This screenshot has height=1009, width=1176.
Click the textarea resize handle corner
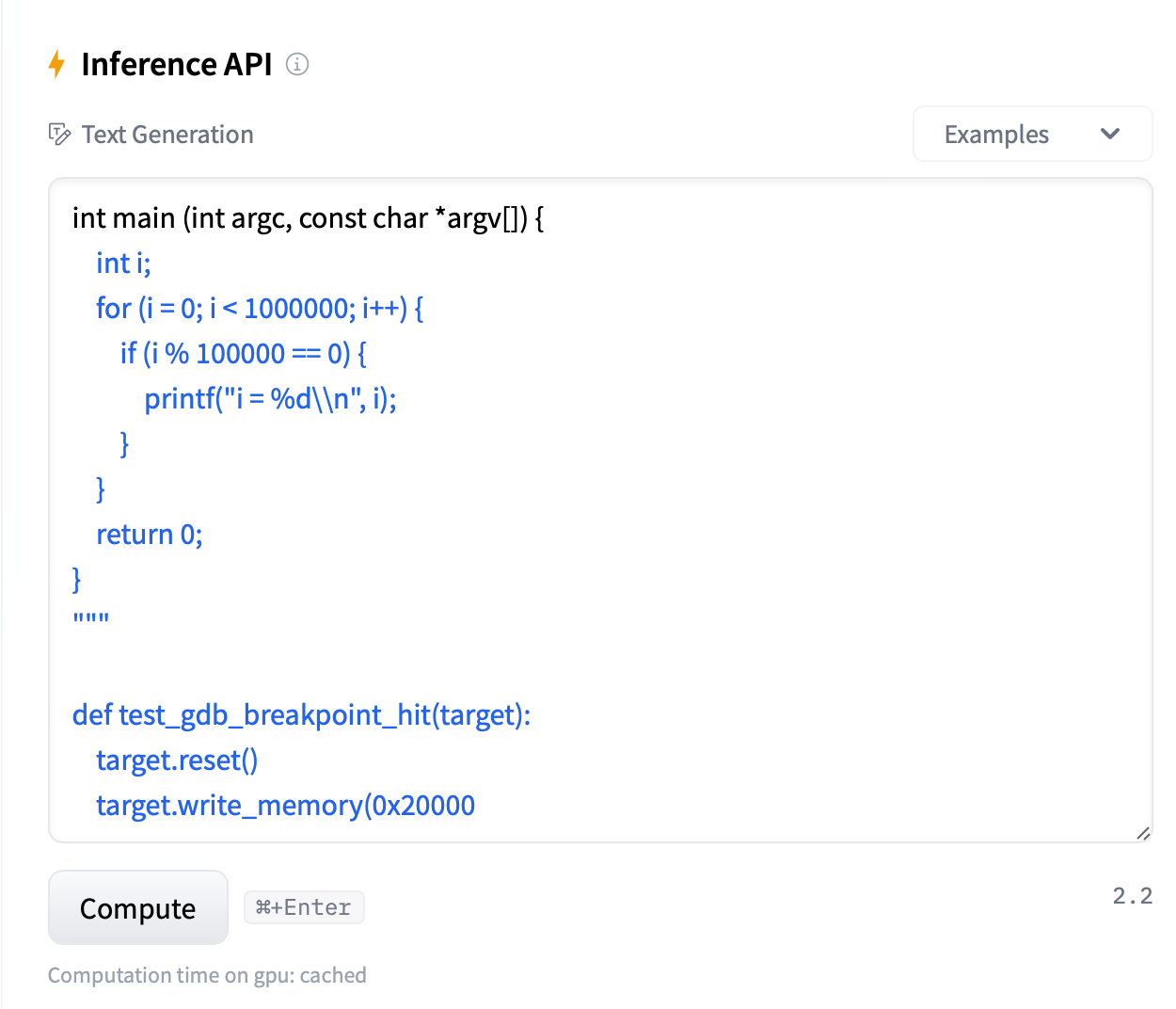pos(1143,833)
